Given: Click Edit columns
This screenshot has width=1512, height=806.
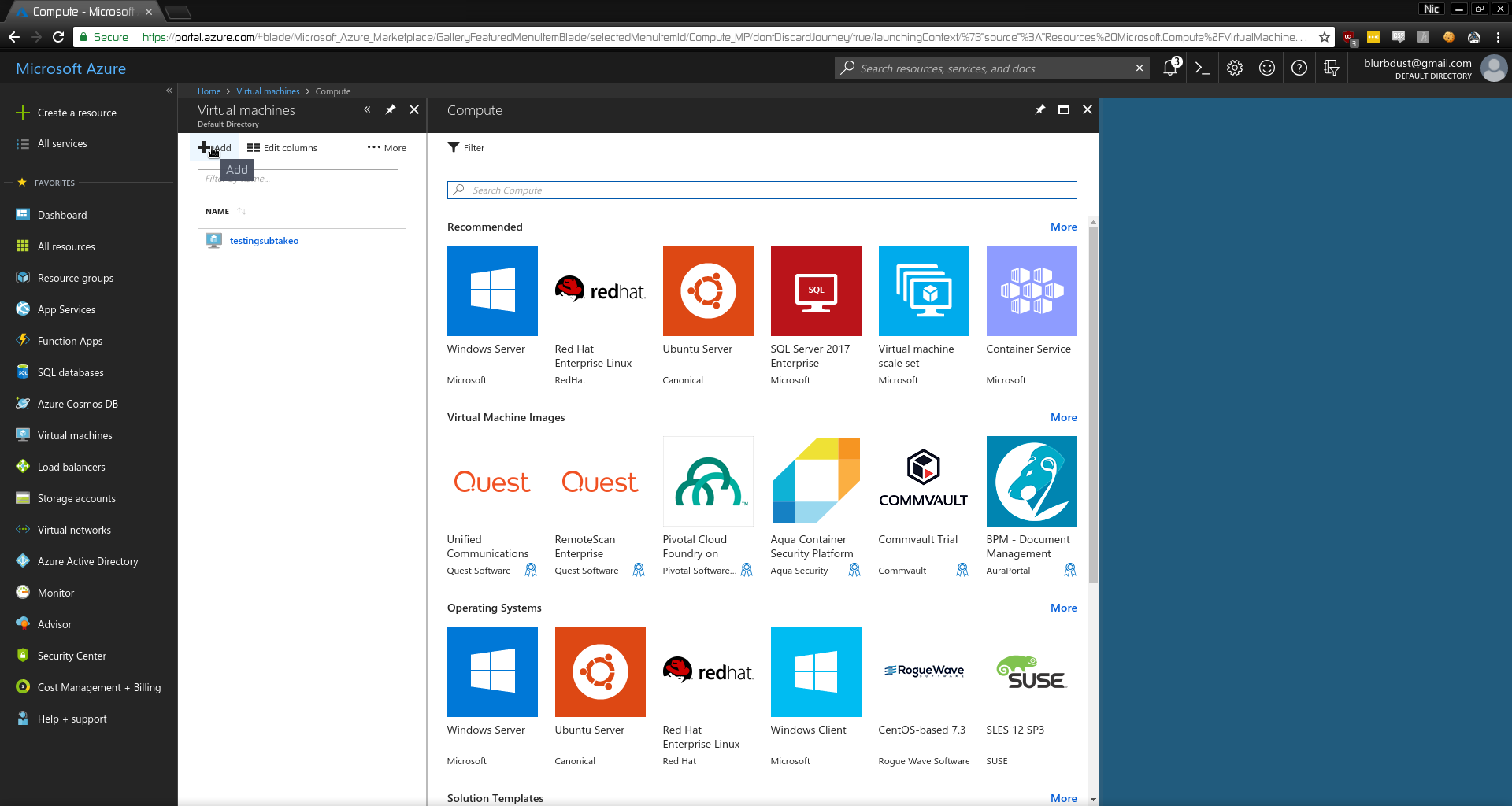Looking at the screenshot, I should pyautogui.click(x=282, y=148).
